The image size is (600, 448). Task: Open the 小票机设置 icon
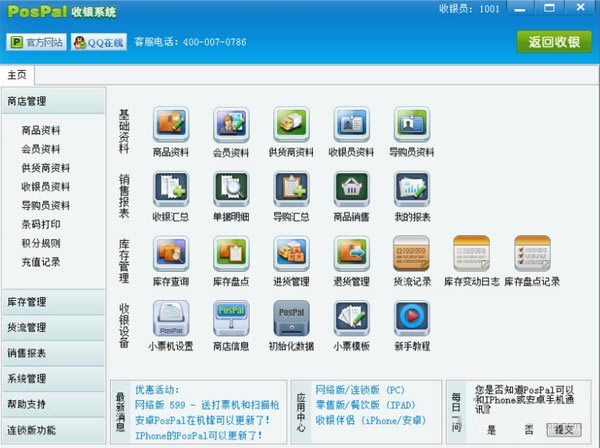[x=170, y=320]
